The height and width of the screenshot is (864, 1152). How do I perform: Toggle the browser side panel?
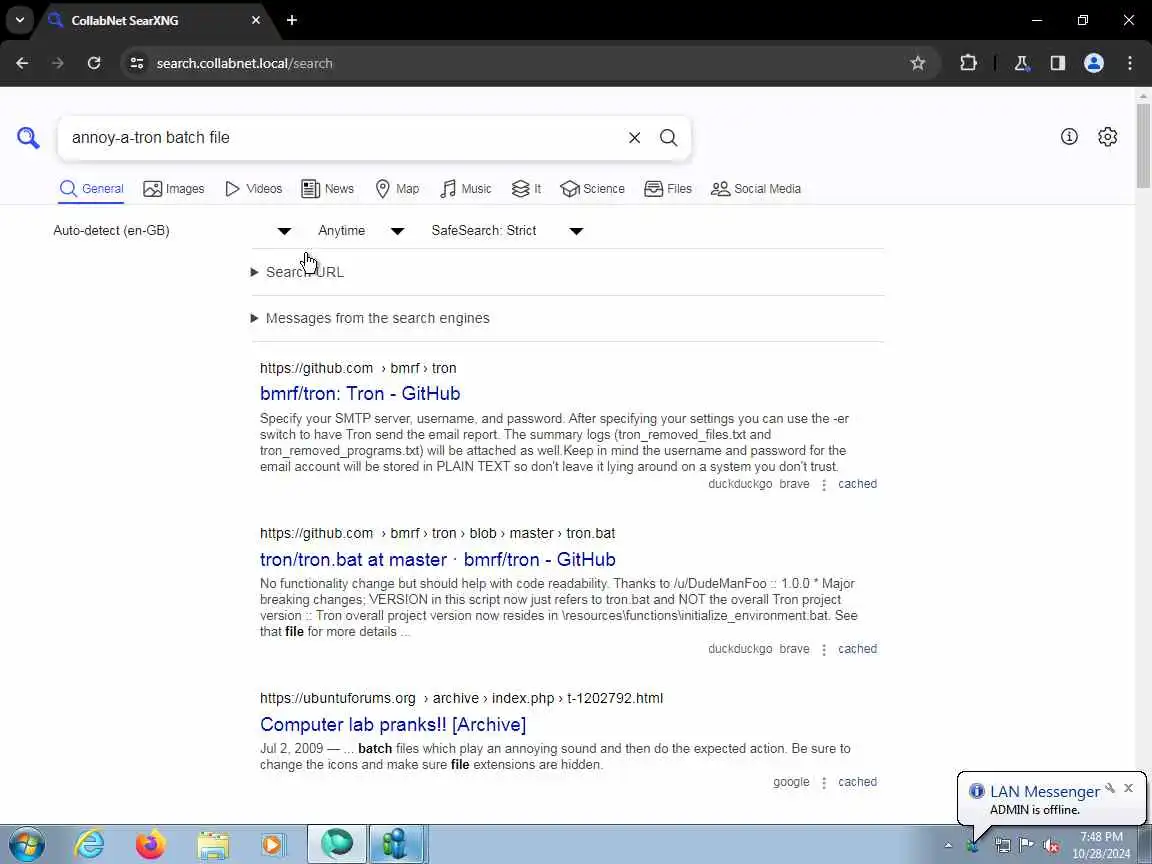(1058, 63)
